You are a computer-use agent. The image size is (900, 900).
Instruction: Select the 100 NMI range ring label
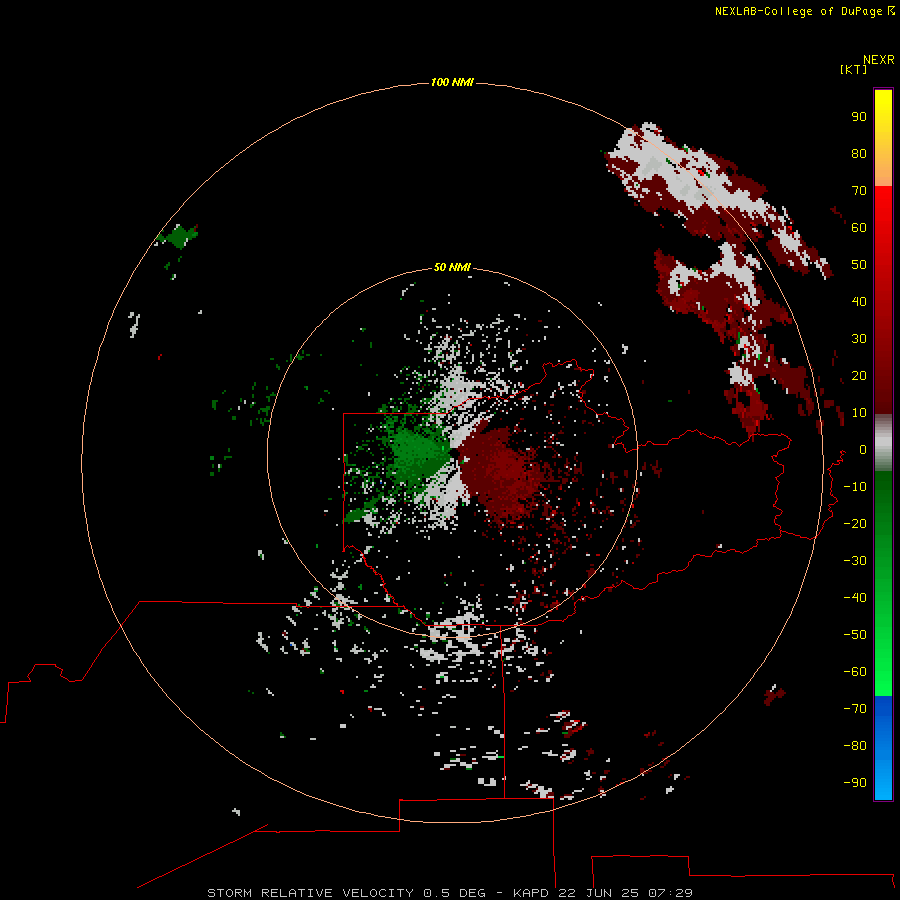pyautogui.click(x=452, y=82)
